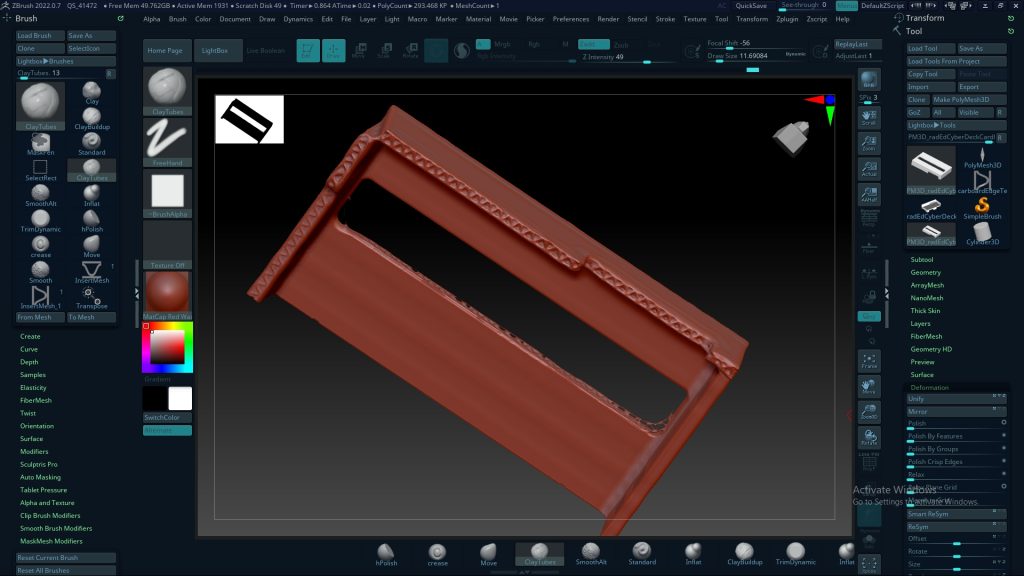This screenshot has height=576, width=1024.
Task: Choose TrimDynamic brush in bottom shelf
Action: pos(795,554)
